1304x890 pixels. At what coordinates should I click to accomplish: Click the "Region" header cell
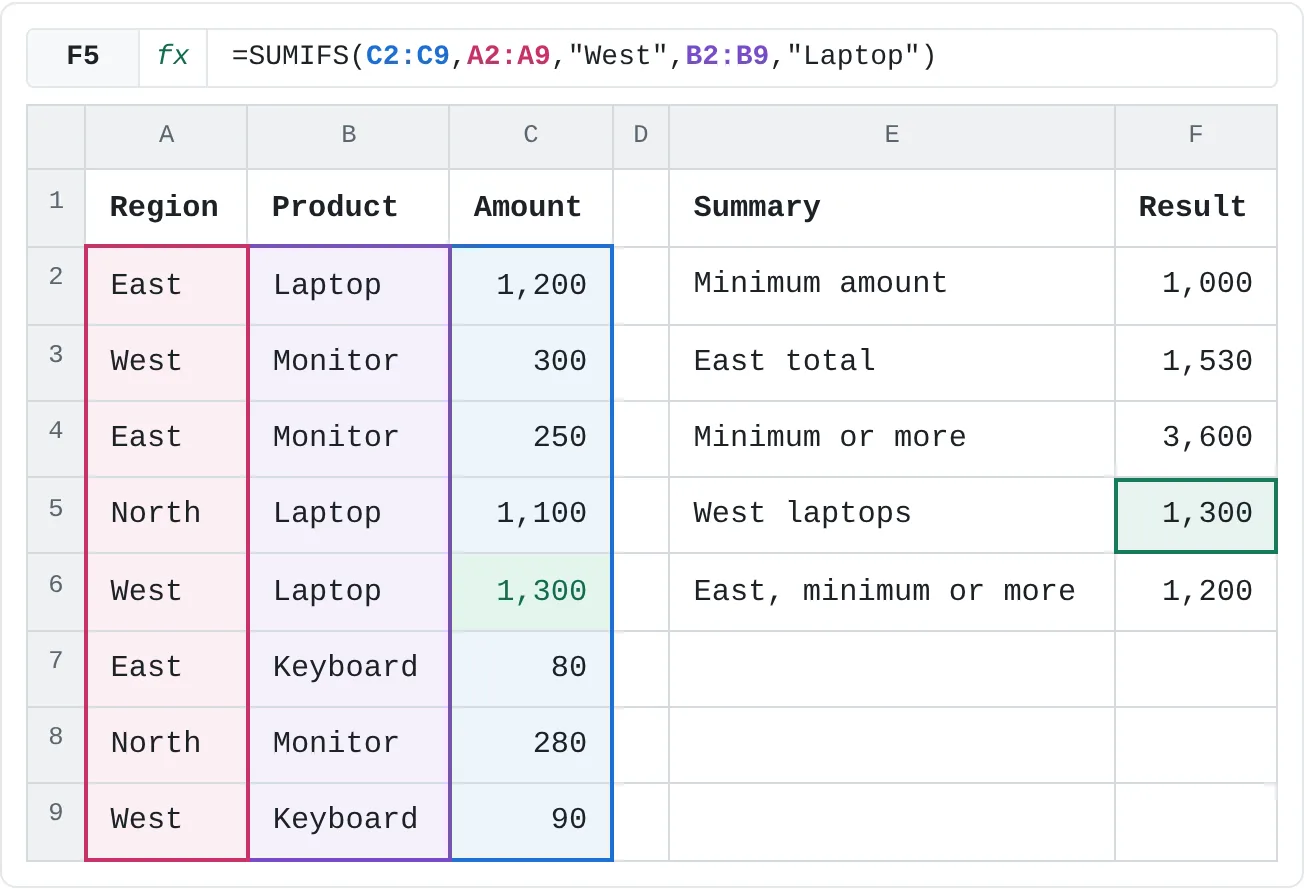pyautogui.click(x=167, y=208)
